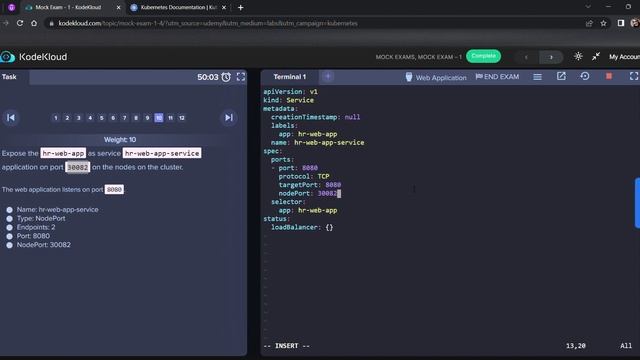Screen dimensions: 640x360
Task: Click the browser home button
Action: [x=34, y=23]
